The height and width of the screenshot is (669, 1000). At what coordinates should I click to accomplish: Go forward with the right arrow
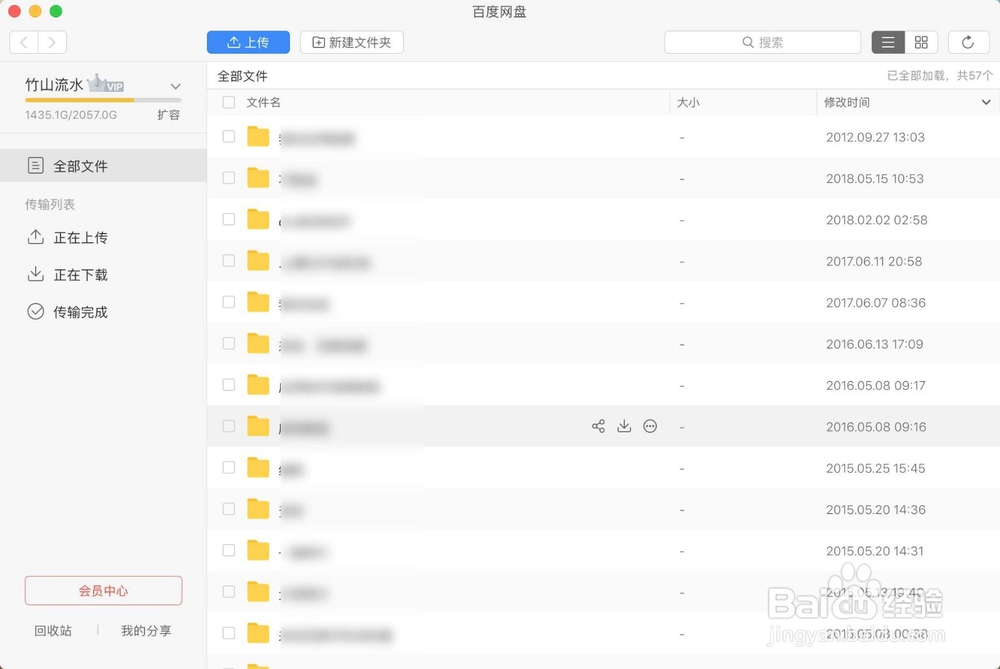pyautogui.click(x=52, y=42)
